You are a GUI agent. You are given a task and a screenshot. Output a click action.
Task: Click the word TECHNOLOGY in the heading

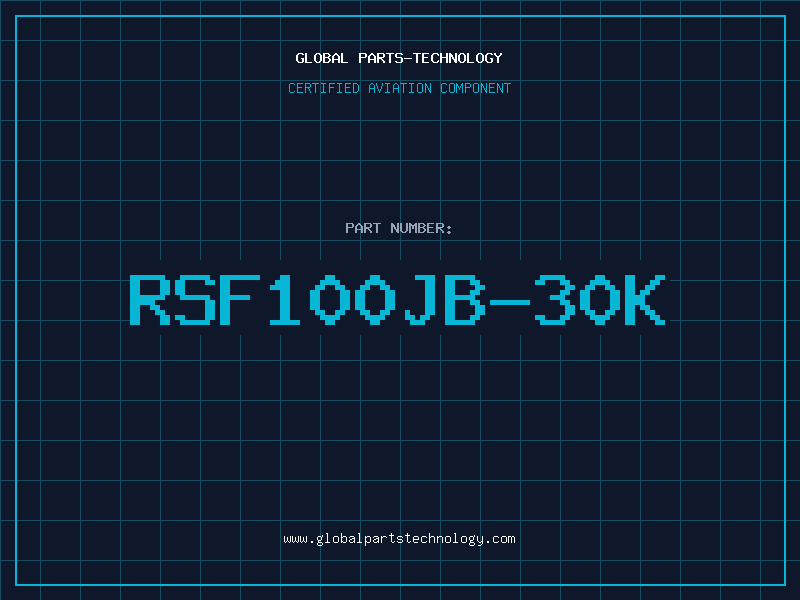[458, 58]
